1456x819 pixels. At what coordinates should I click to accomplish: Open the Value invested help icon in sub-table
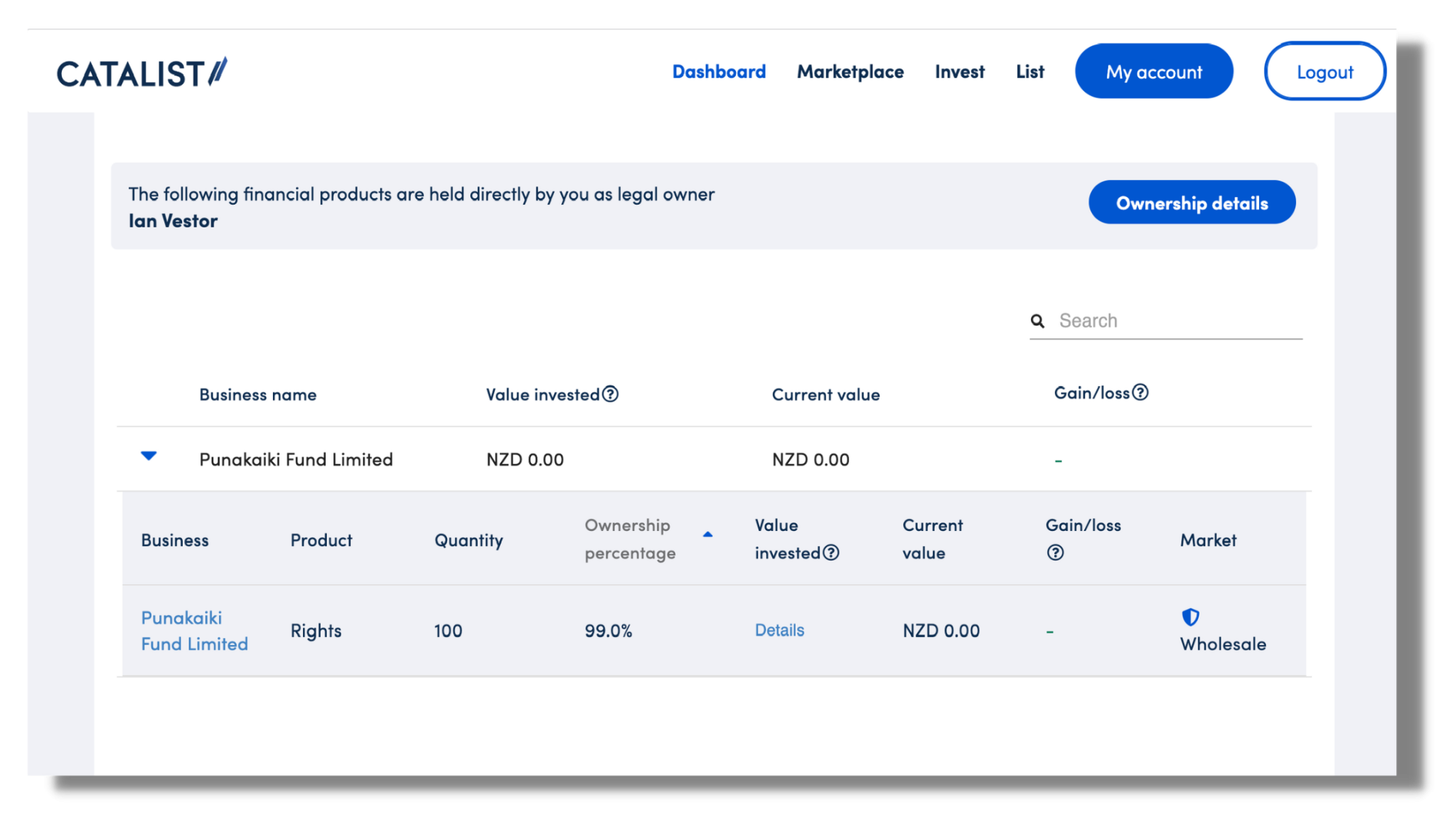832,552
